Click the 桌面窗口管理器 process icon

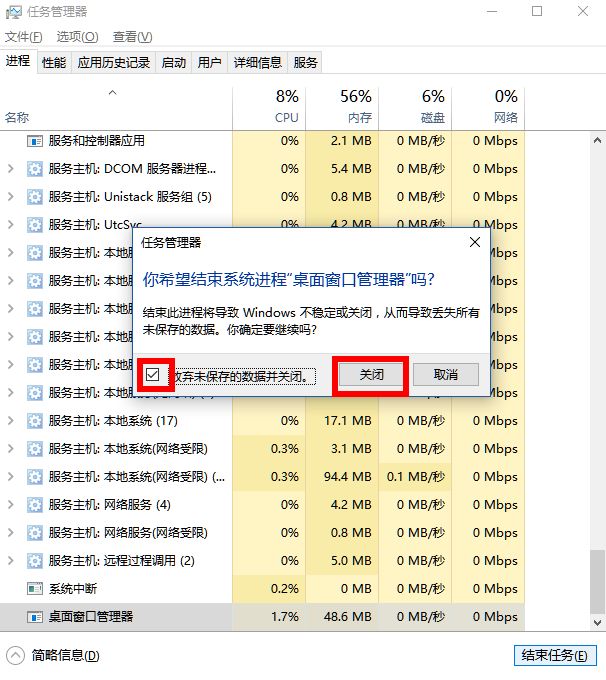[35, 617]
